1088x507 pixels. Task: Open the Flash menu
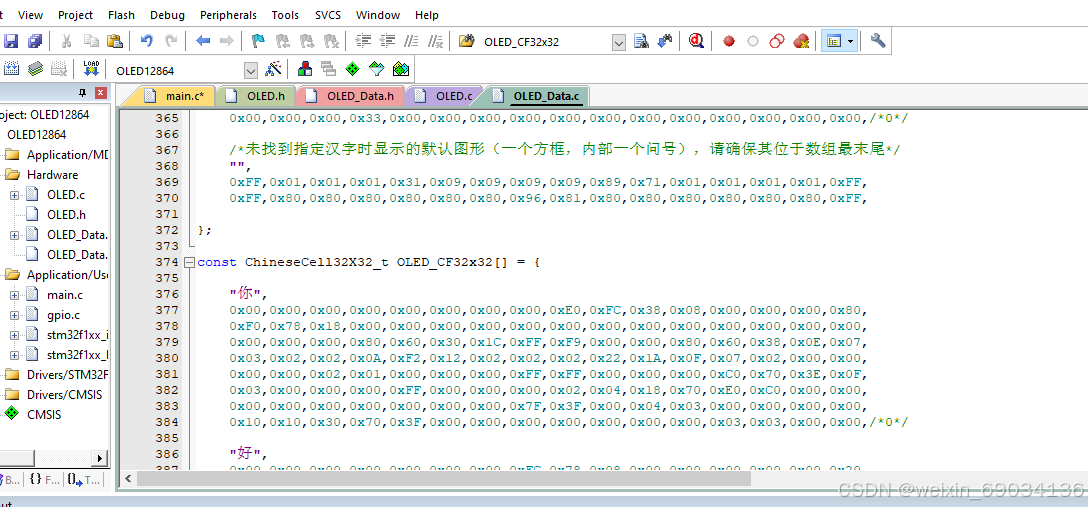pos(121,15)
